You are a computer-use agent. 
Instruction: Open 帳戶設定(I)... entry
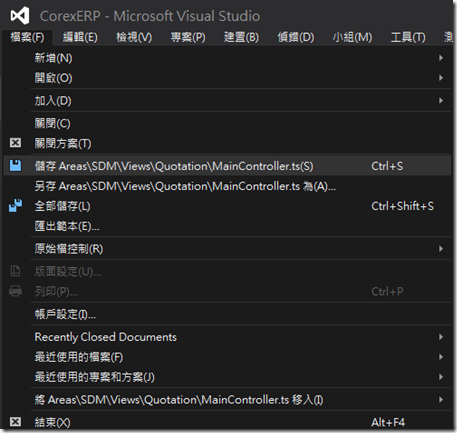pyautogui.click(x=227, y=314)
